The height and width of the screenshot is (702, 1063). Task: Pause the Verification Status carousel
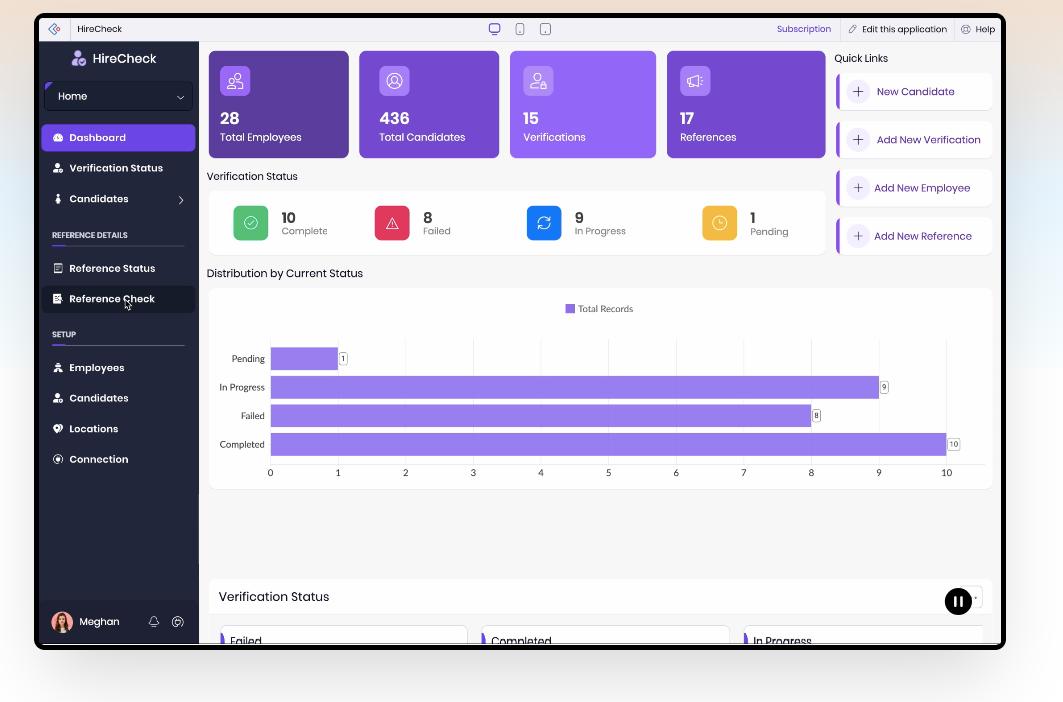(958, 600)
